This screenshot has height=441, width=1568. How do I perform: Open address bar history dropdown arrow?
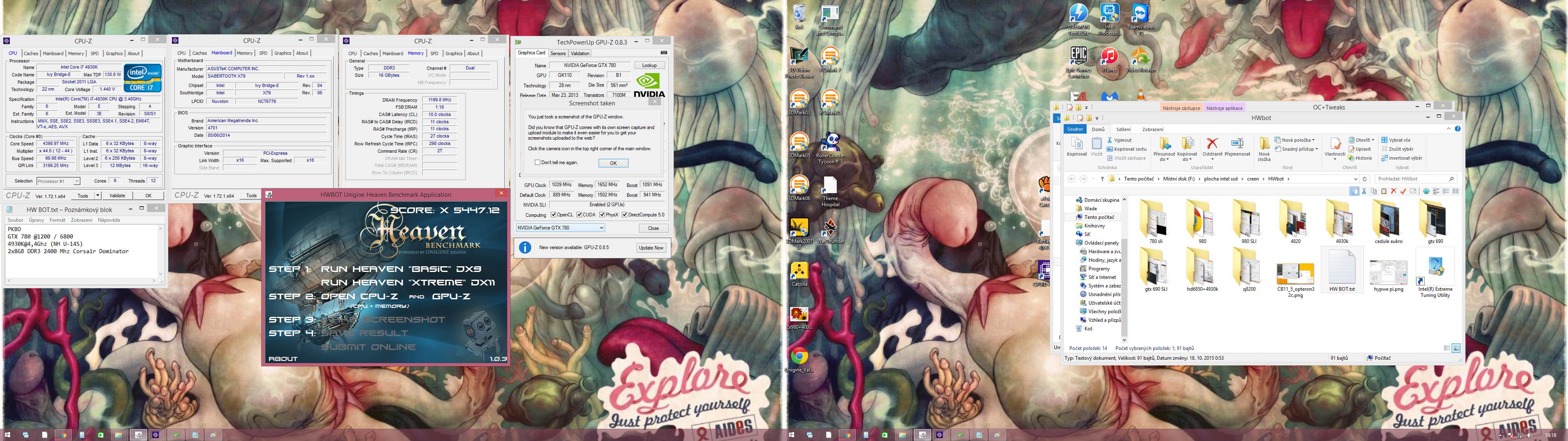click(x=1356, y=179)
